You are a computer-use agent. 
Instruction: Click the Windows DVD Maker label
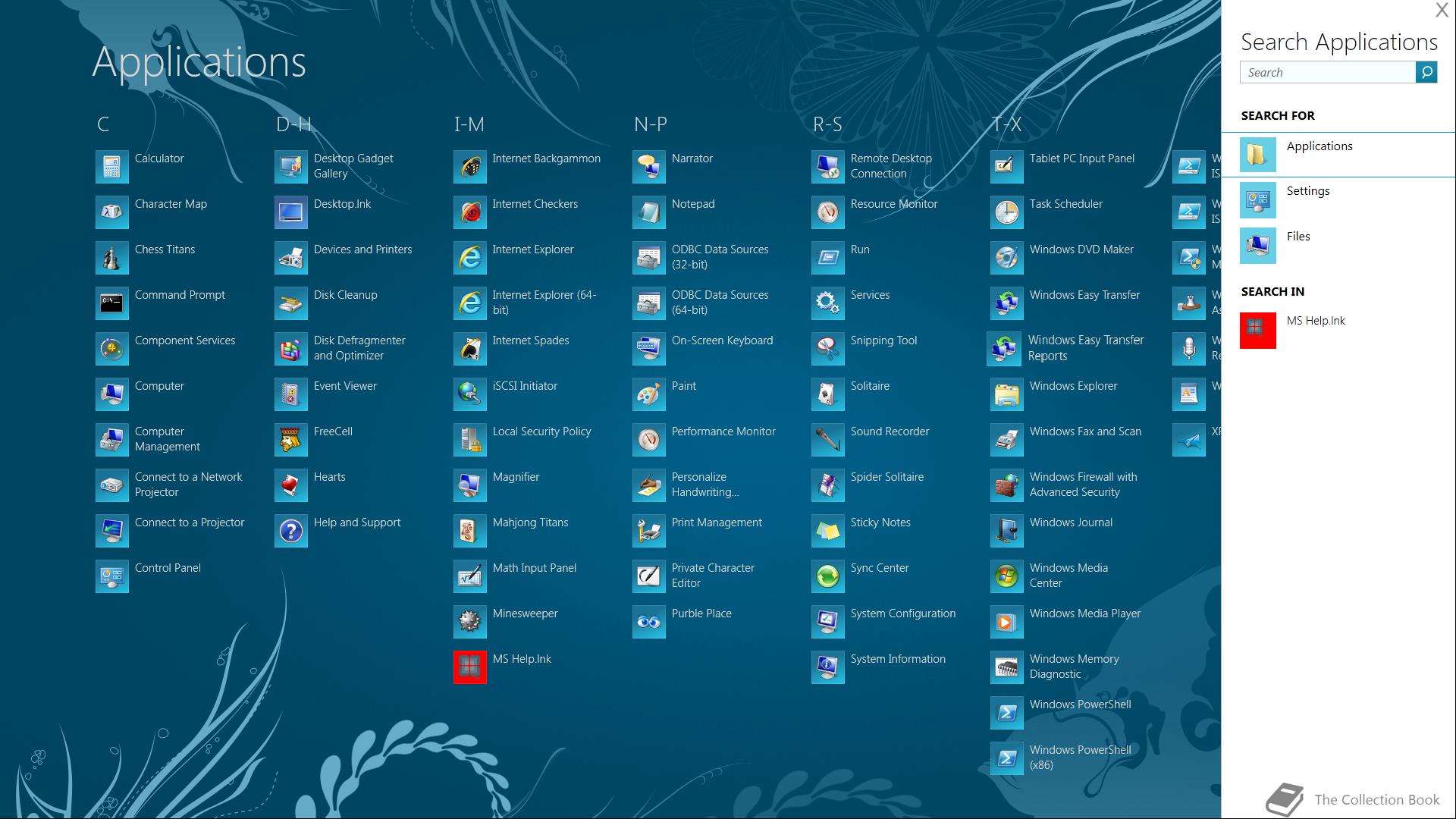(x=1081, y=249)
